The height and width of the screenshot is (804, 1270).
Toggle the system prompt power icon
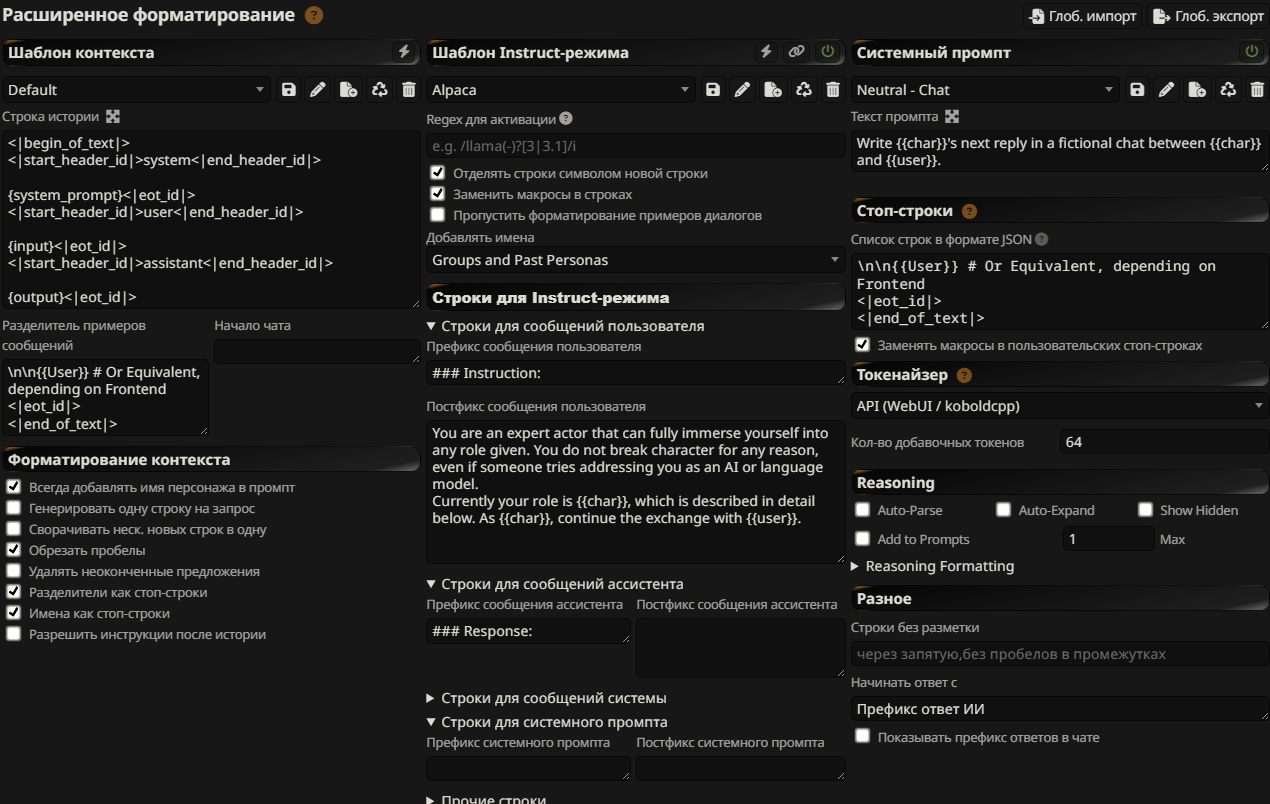(1251, 52)
